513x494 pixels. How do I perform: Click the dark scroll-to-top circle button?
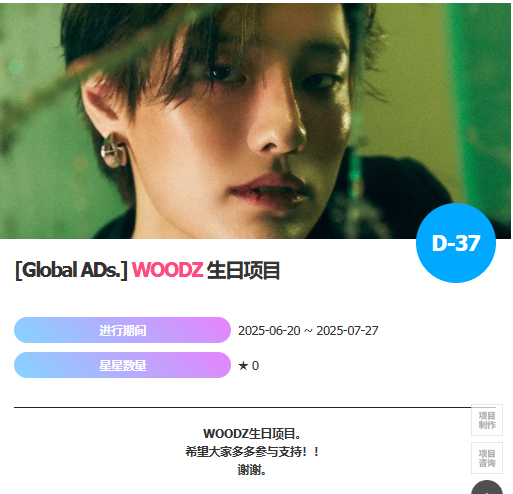pos(487,487)
